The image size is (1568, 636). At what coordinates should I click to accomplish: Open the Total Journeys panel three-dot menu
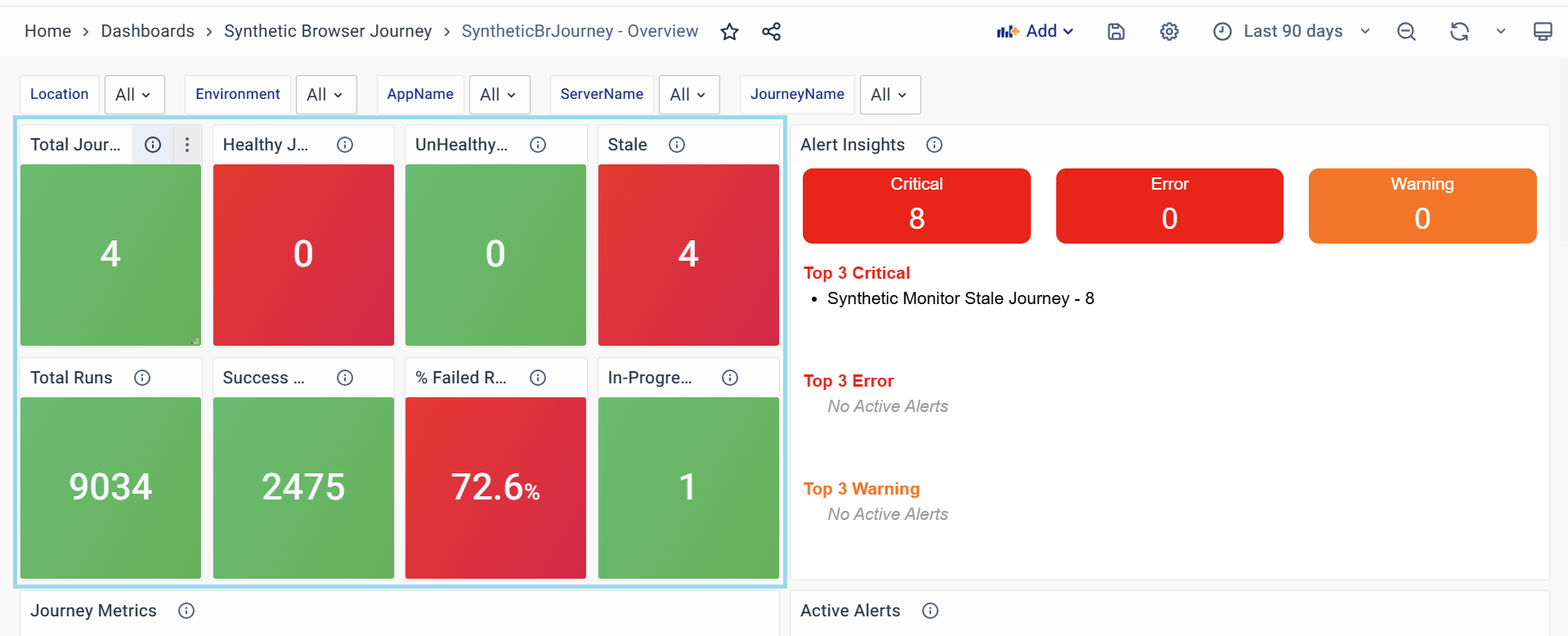[187, 145]
